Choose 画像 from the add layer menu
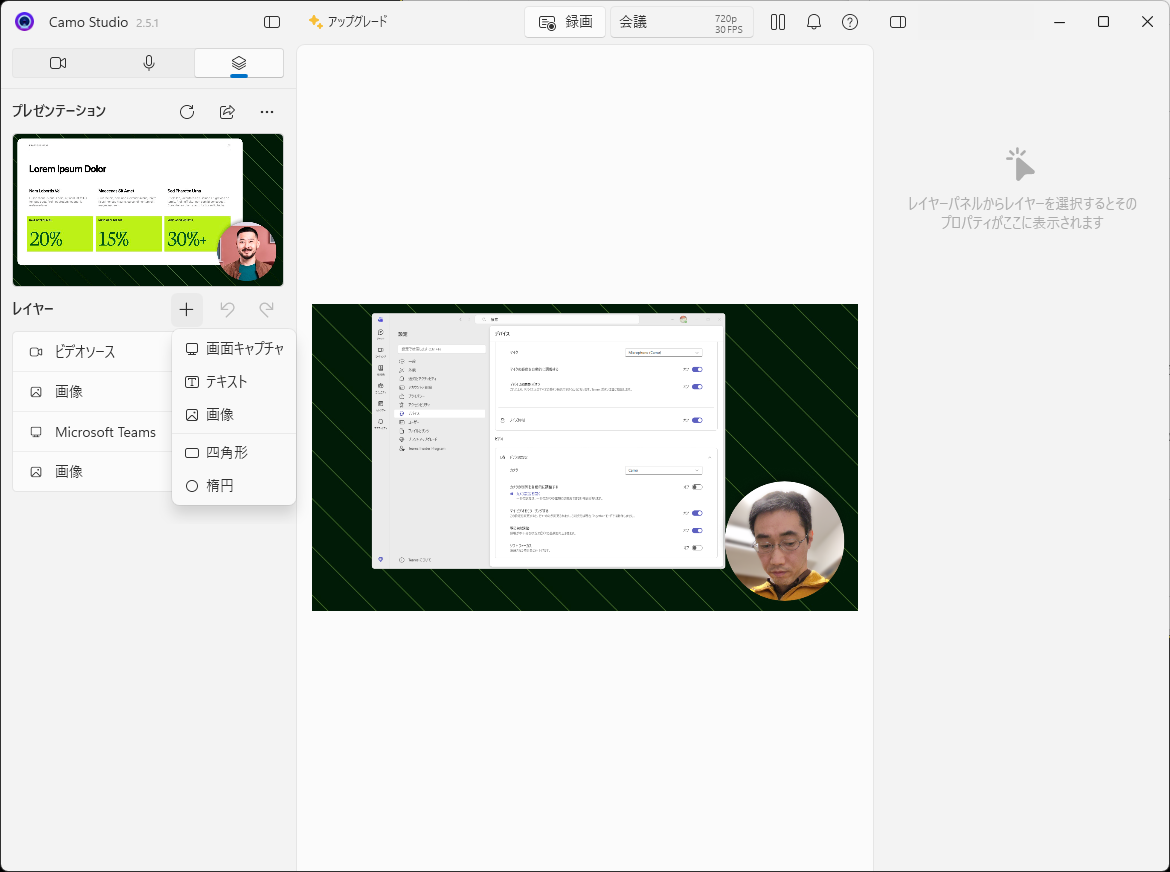This screenshot has height=872, width=1170. 234,415
